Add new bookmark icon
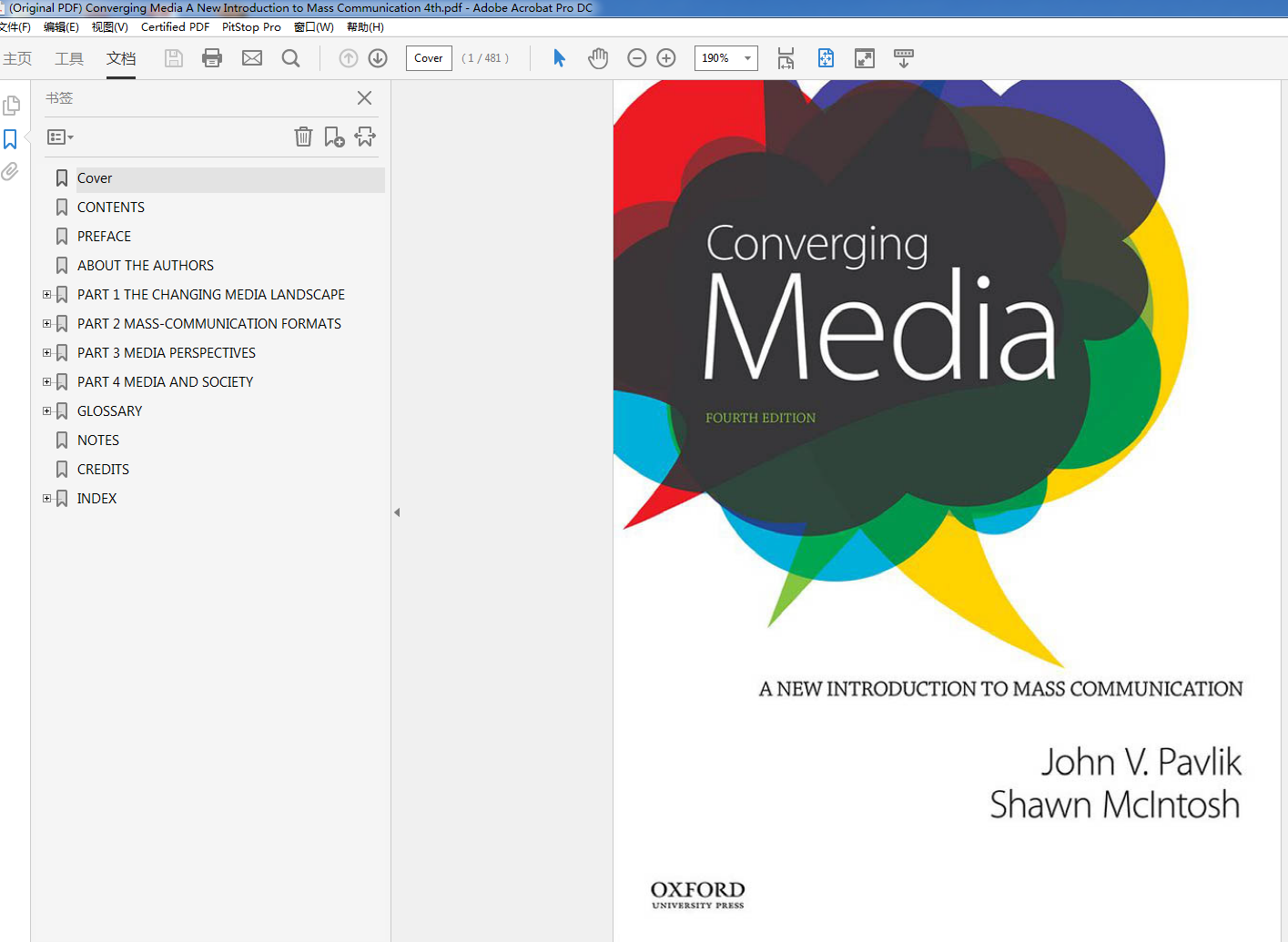The height and width of the screenshot is (942, 1288). pos(334,137)
